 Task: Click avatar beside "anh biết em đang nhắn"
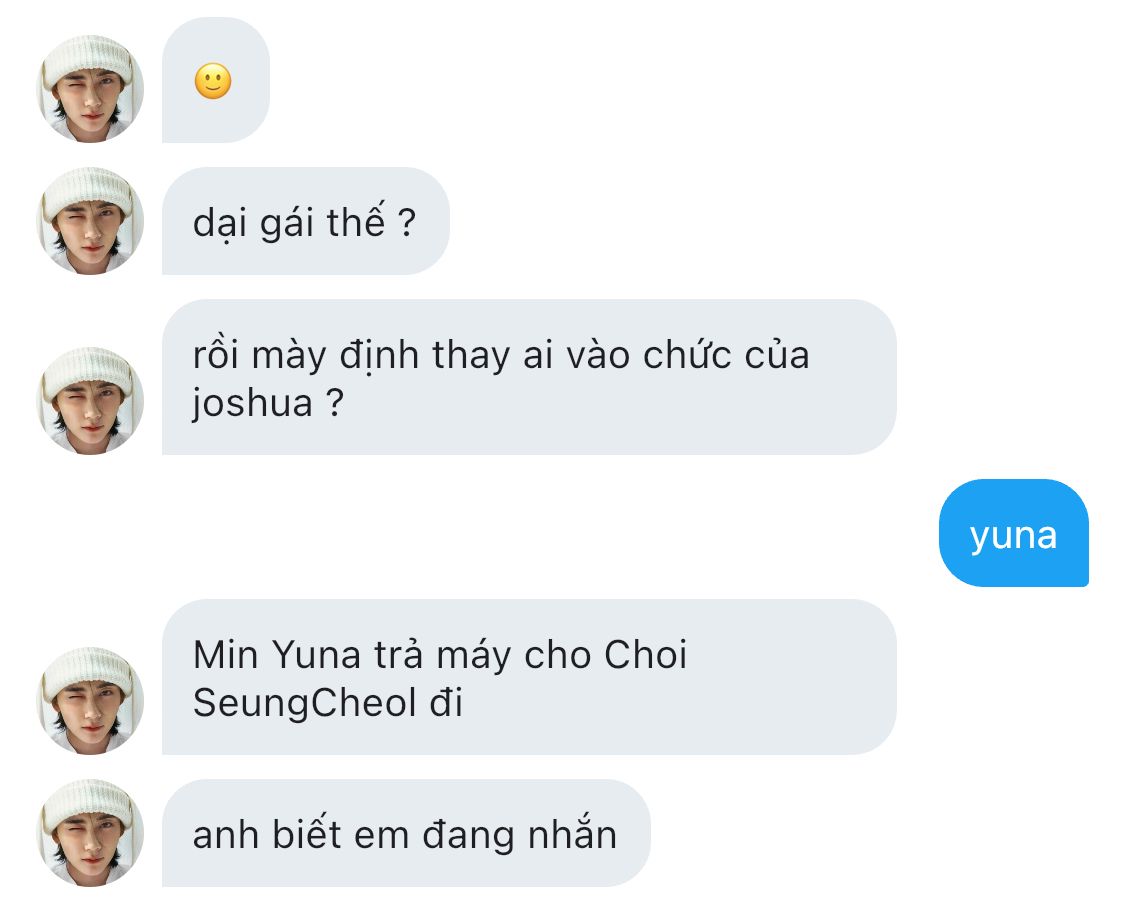click(x=91, y=833)
